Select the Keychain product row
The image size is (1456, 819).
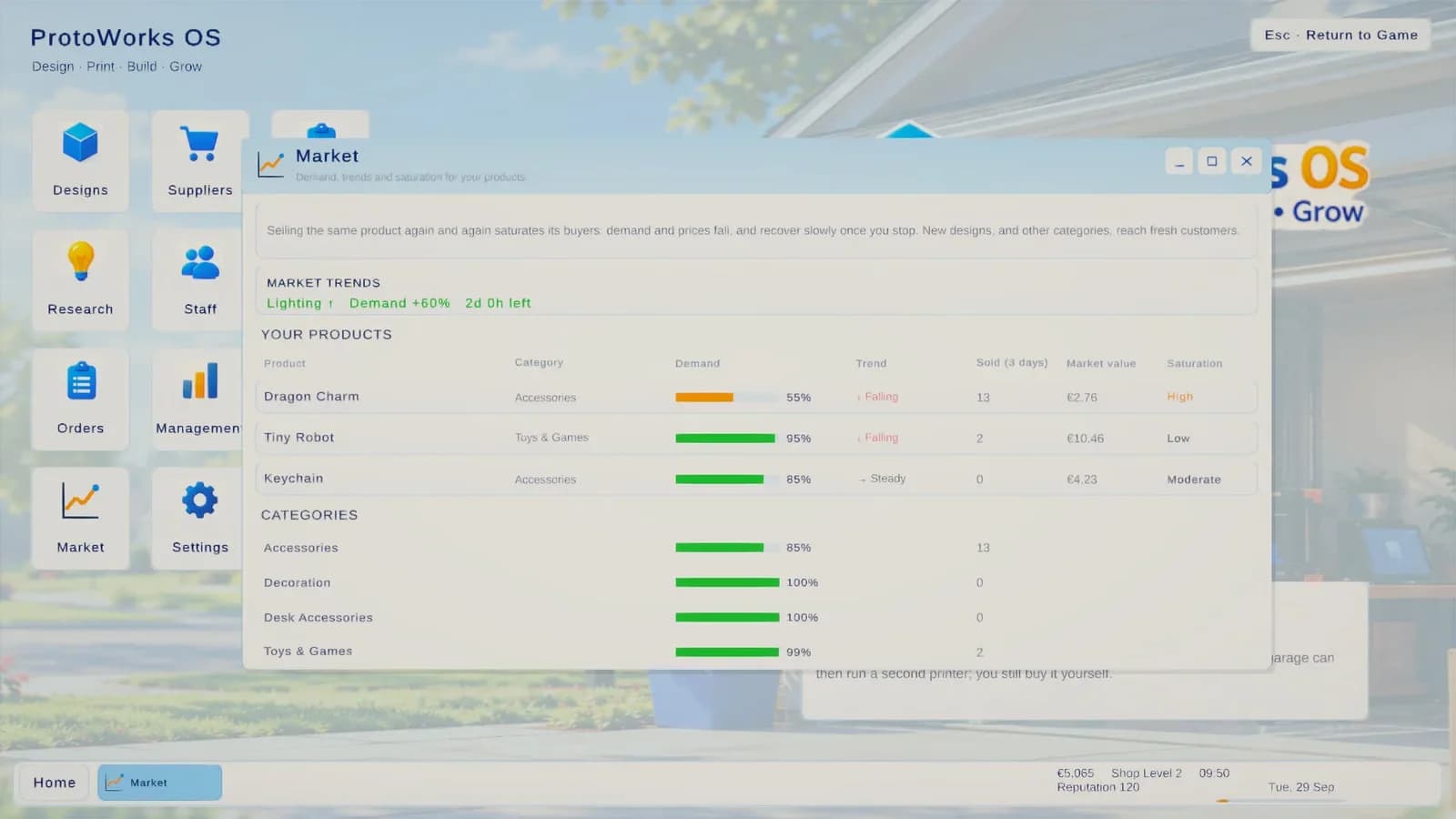point(756,479)
